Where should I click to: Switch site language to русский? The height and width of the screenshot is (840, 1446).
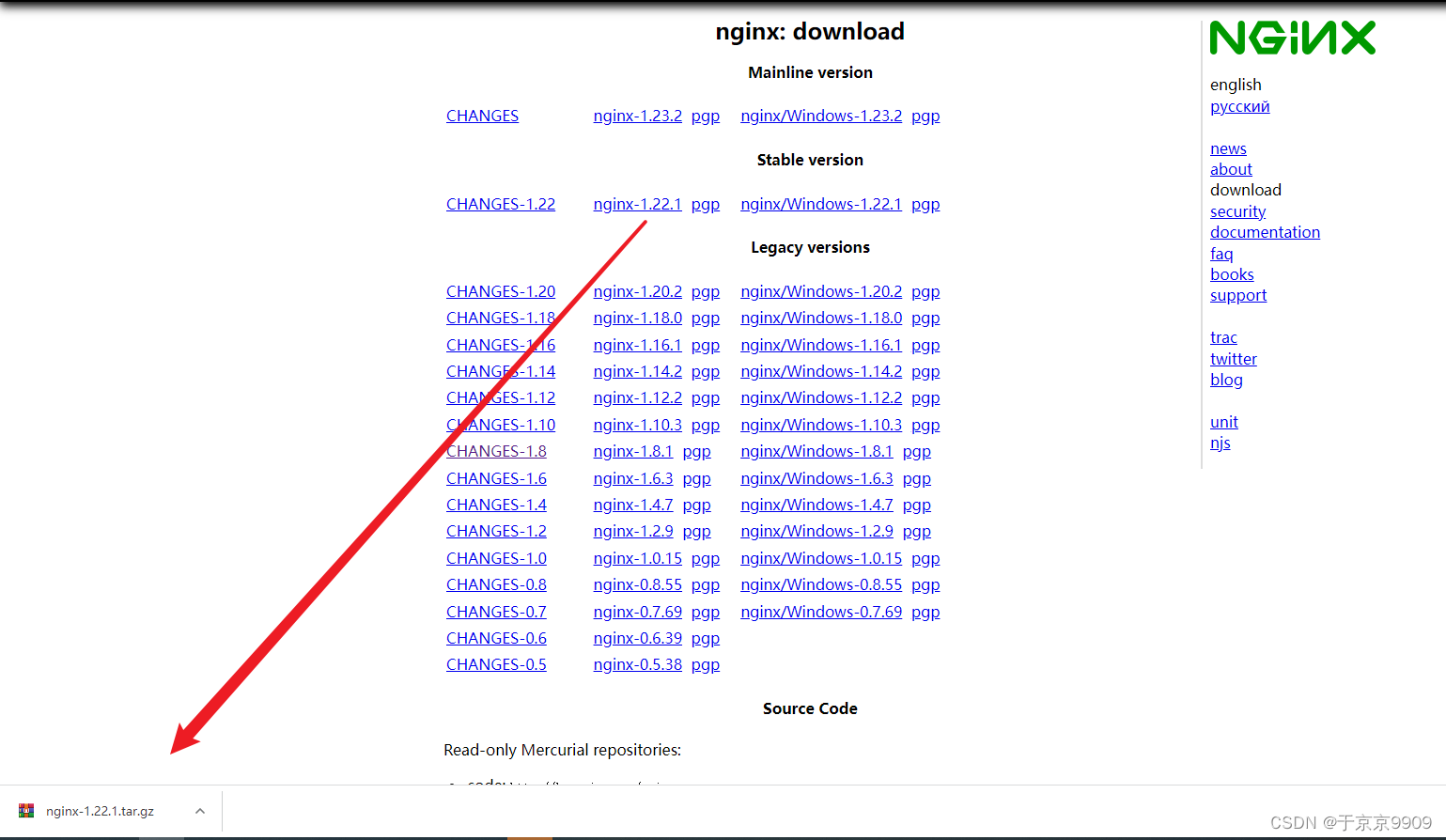(x=1239, y=106)
